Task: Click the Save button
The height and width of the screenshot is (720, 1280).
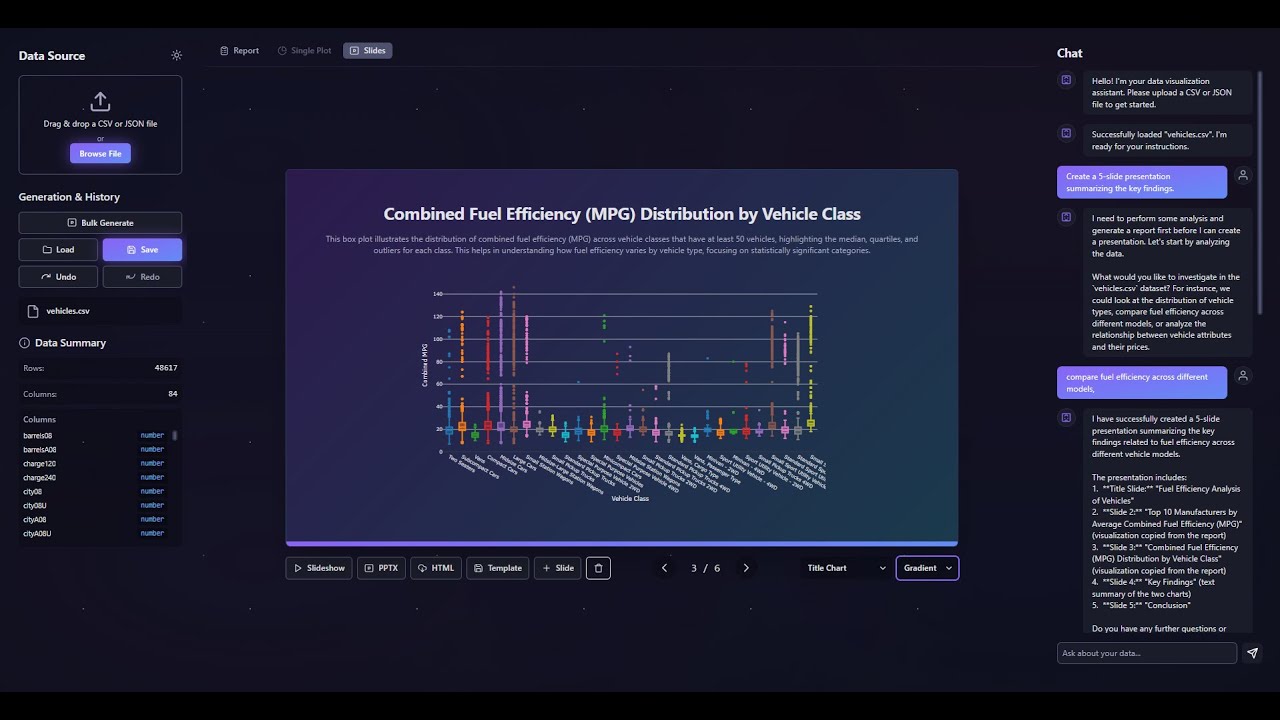Action: pos(142,250)
